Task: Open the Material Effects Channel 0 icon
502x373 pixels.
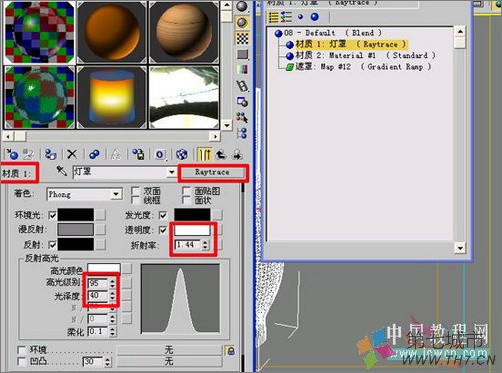Action: [160, 154]
